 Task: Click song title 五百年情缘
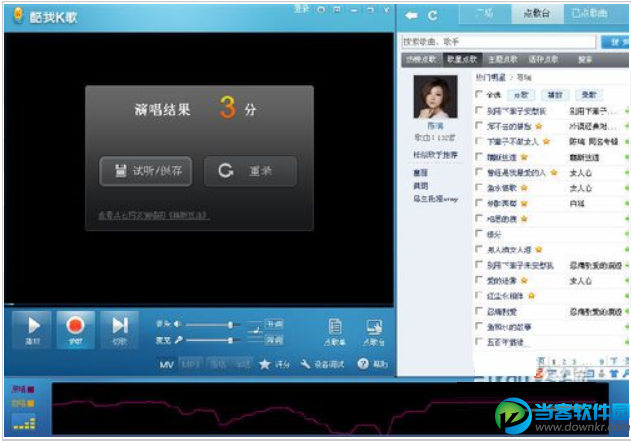click(505, 342)
